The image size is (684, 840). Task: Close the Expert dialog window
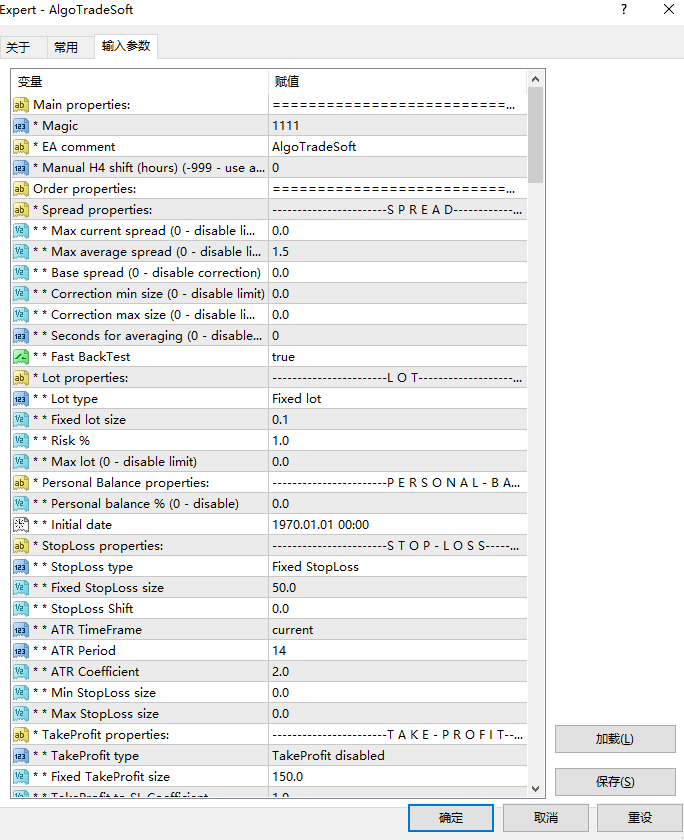(669, 10)
